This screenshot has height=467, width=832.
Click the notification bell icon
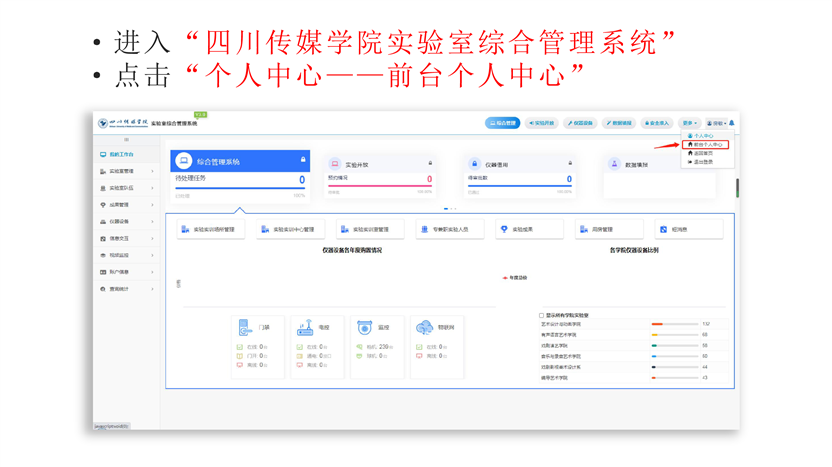(731, 123)
